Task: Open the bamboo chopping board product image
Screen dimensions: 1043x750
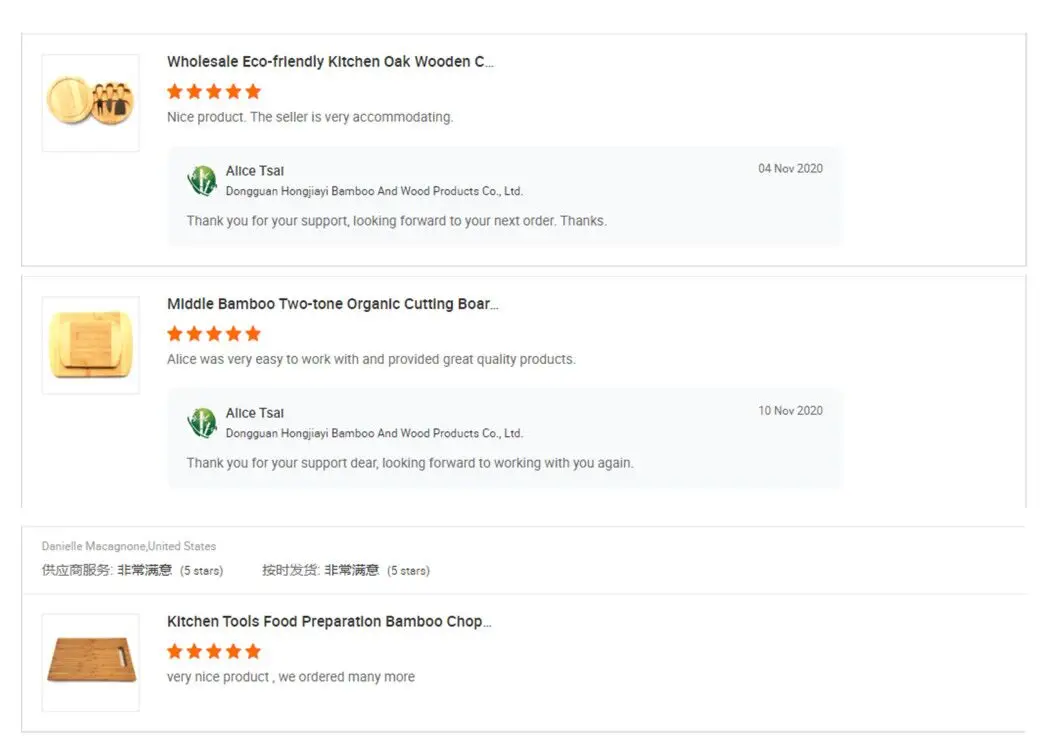Action: [x=90, y=662]
